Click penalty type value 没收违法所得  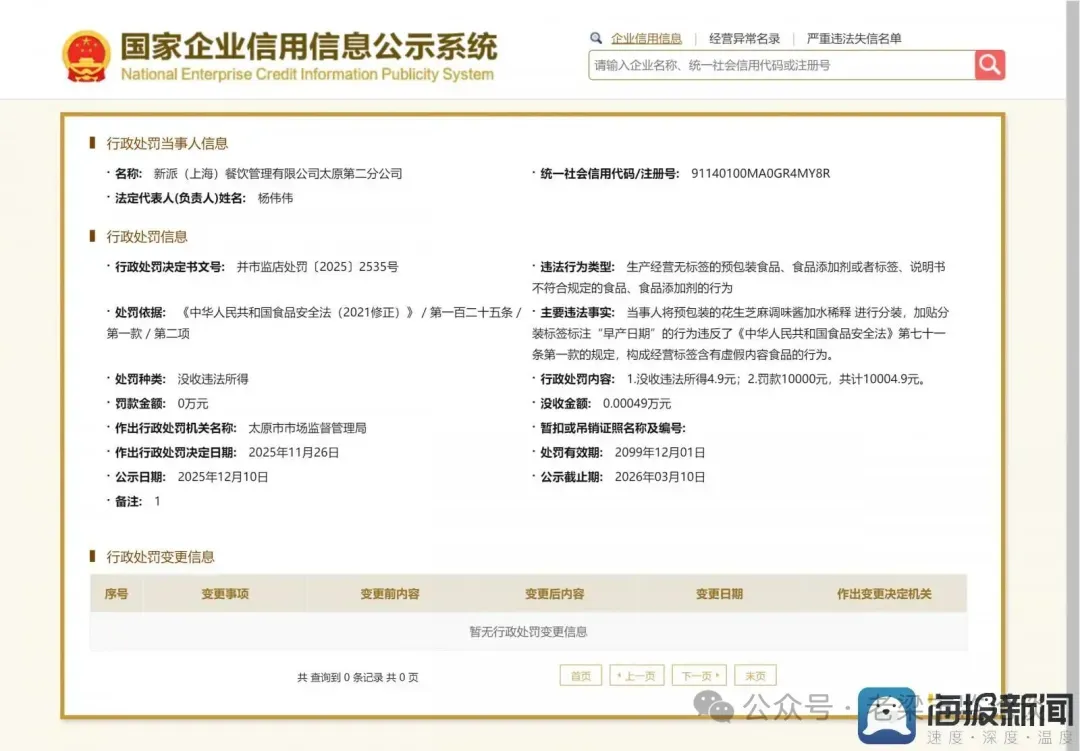pos(213,379)
